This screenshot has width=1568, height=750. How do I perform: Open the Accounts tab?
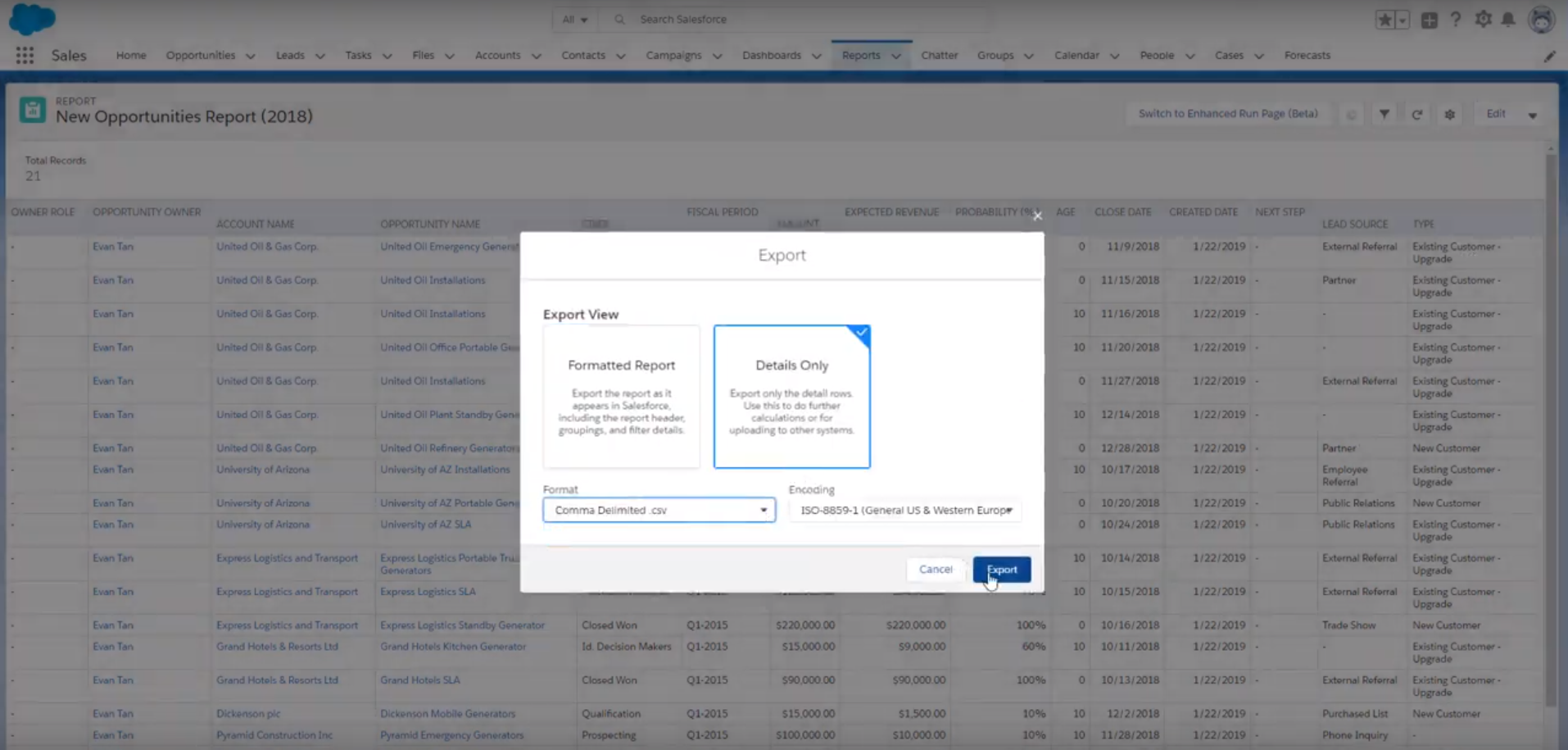click(498, 55)
